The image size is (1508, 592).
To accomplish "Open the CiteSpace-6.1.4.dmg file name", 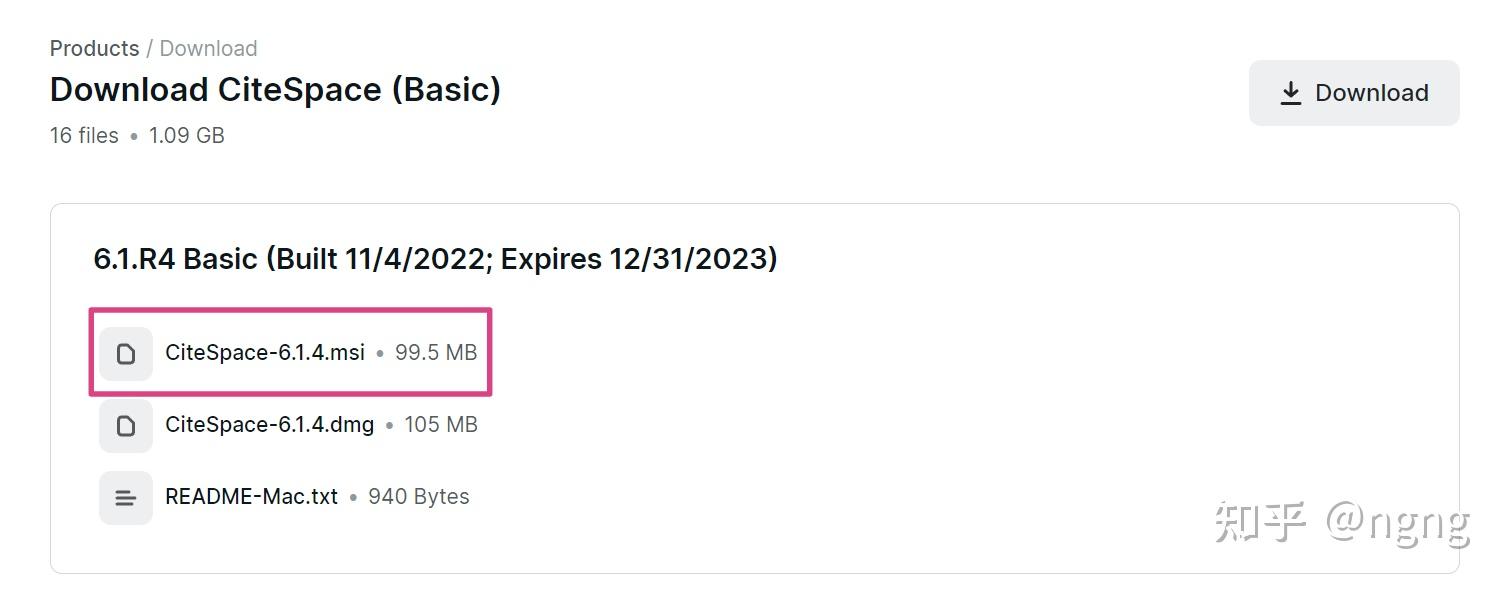I will pos(270,425).
